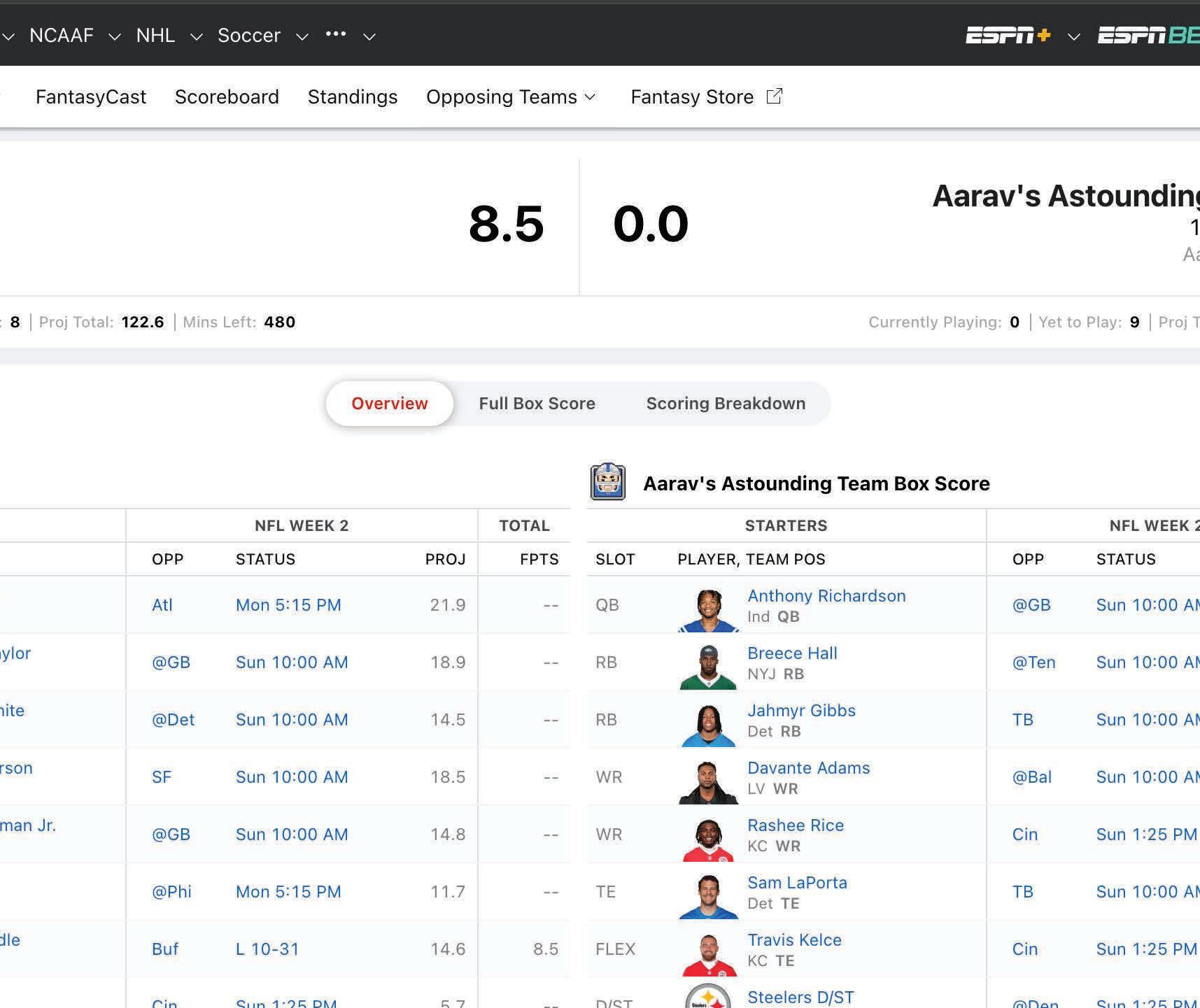Open the Soccer menu
This screenshot has width=1200, height=1008.
click(x=249, y=35)
